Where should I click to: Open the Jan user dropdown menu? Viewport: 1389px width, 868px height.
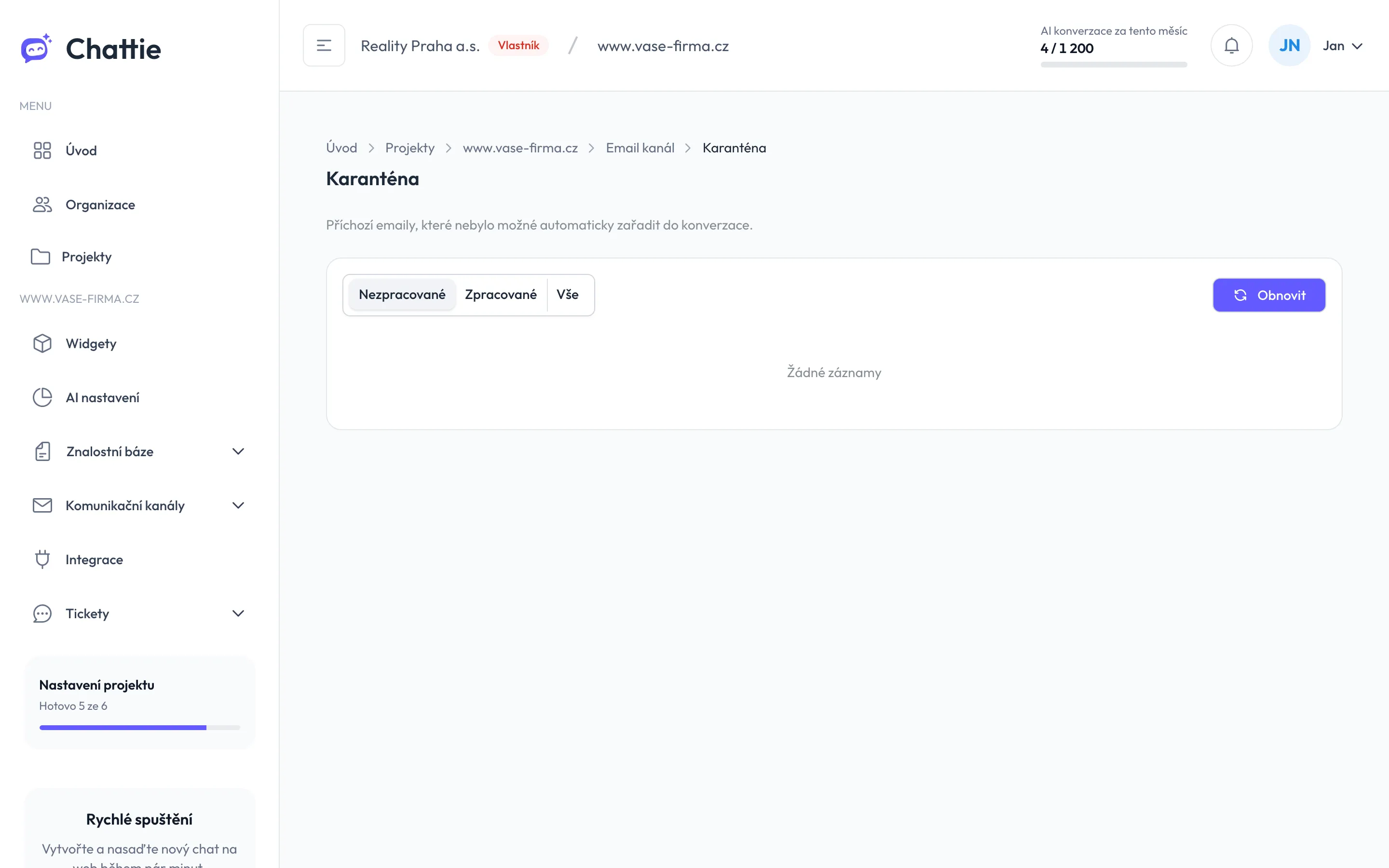(x=1343, y=45)
